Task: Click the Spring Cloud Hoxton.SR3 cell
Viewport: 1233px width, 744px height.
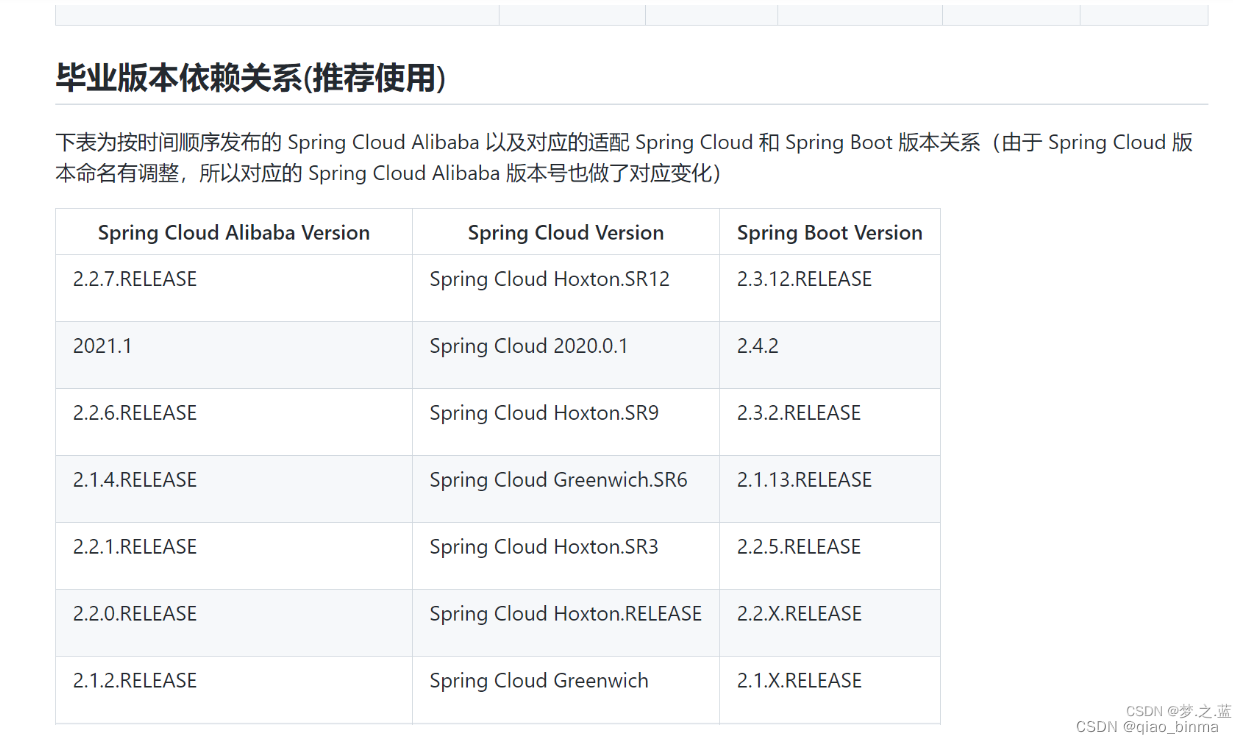Action: click(x=566, y=556)
